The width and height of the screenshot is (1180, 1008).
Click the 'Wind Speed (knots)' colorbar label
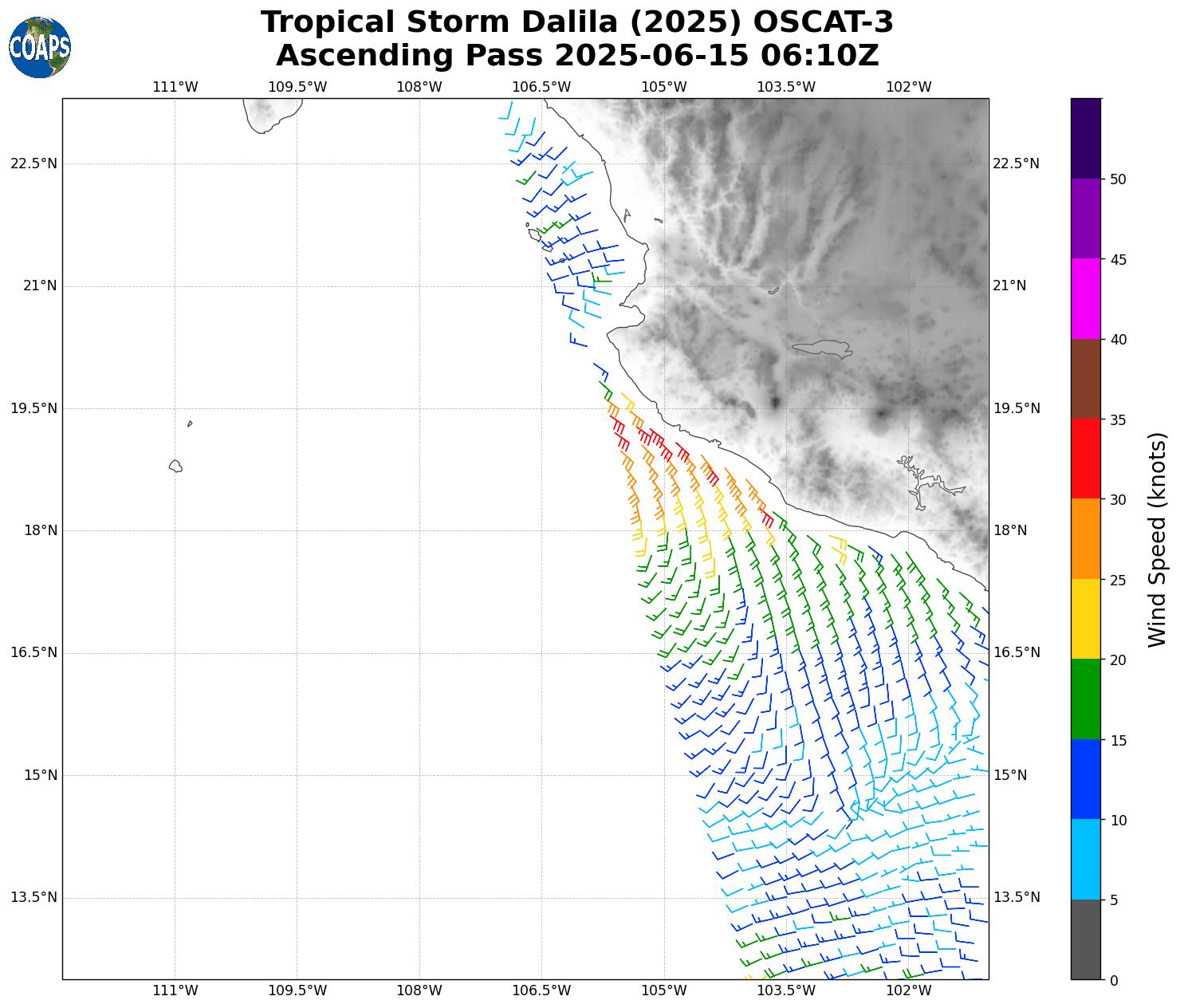tap(1157, 540)
